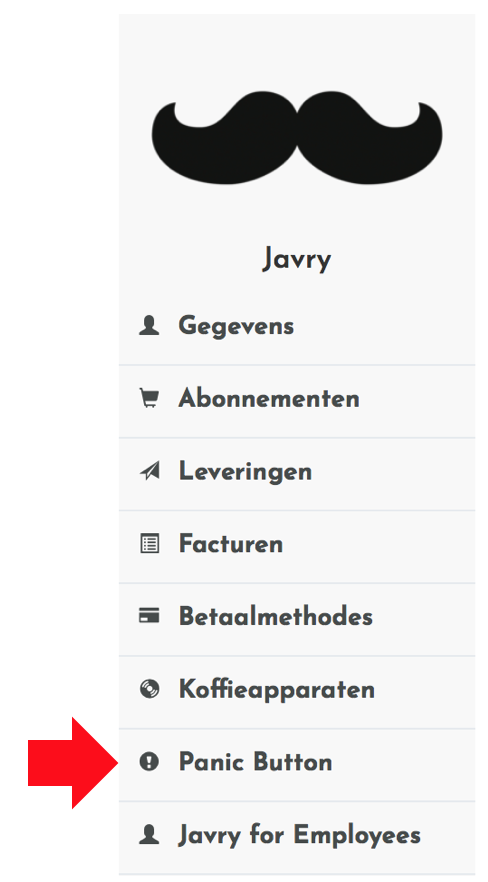This screenshot has height=882, width=488.
Task: Click the red arrow pointing at Panic Button
Action: pos(73,763)
